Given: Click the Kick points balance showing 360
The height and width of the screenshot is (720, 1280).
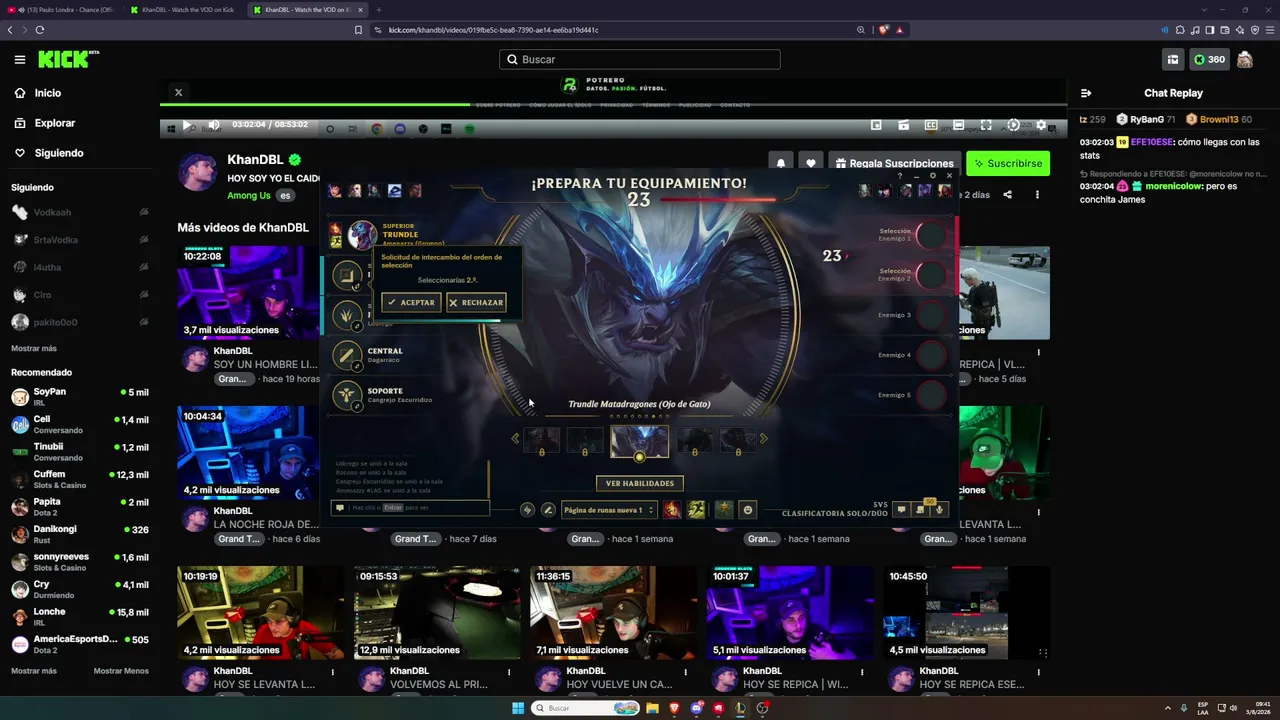Looking at the screenshot, I should pyautogui.click(x=1209, y=60).
